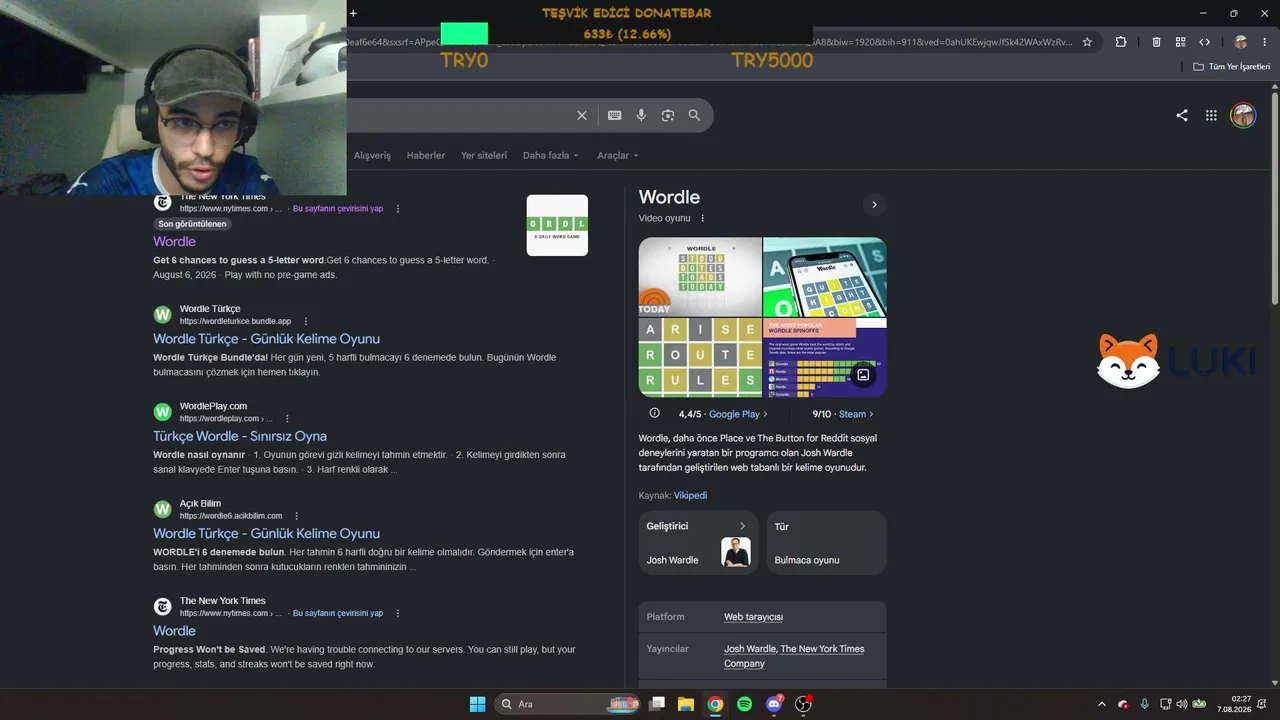Open the Türkçe Wordle - Sınırsız Oyna result
Screen dimensions: 1280x720
point(240,436)
